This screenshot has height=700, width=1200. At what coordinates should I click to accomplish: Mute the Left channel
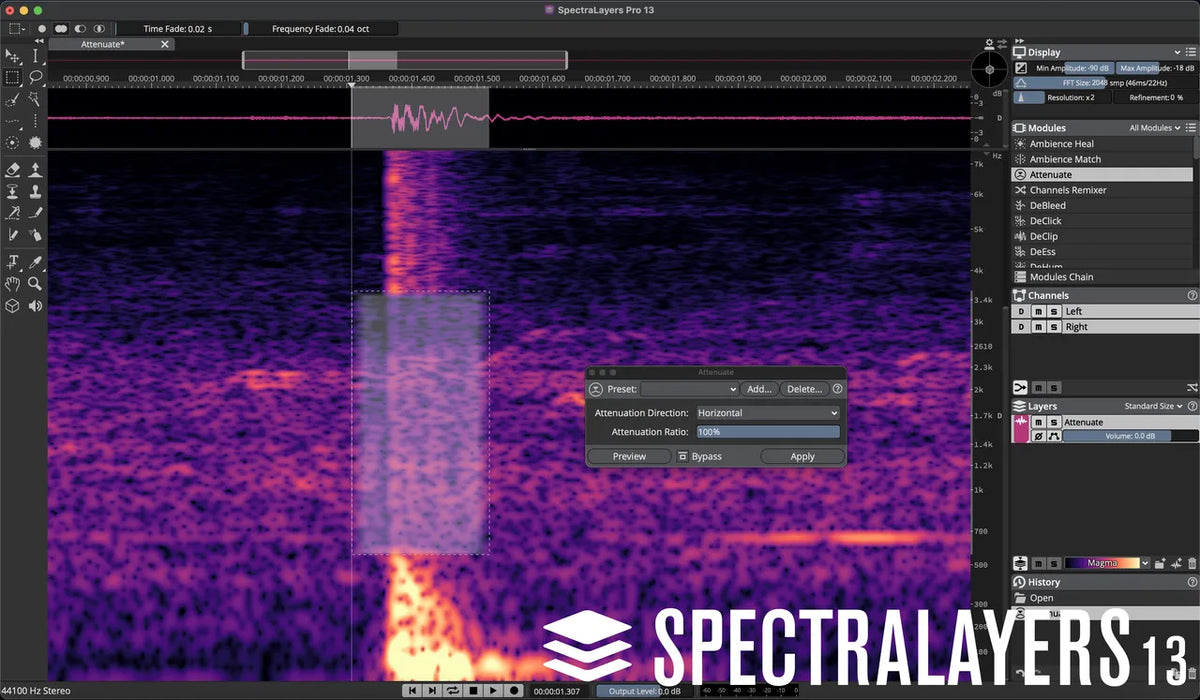click(1038, 312)
